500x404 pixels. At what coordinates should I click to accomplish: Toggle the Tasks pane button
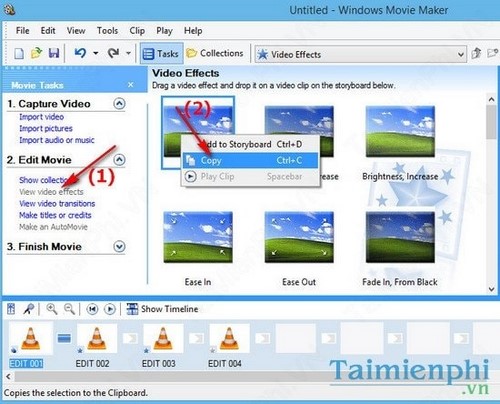(x=161, y=53)
